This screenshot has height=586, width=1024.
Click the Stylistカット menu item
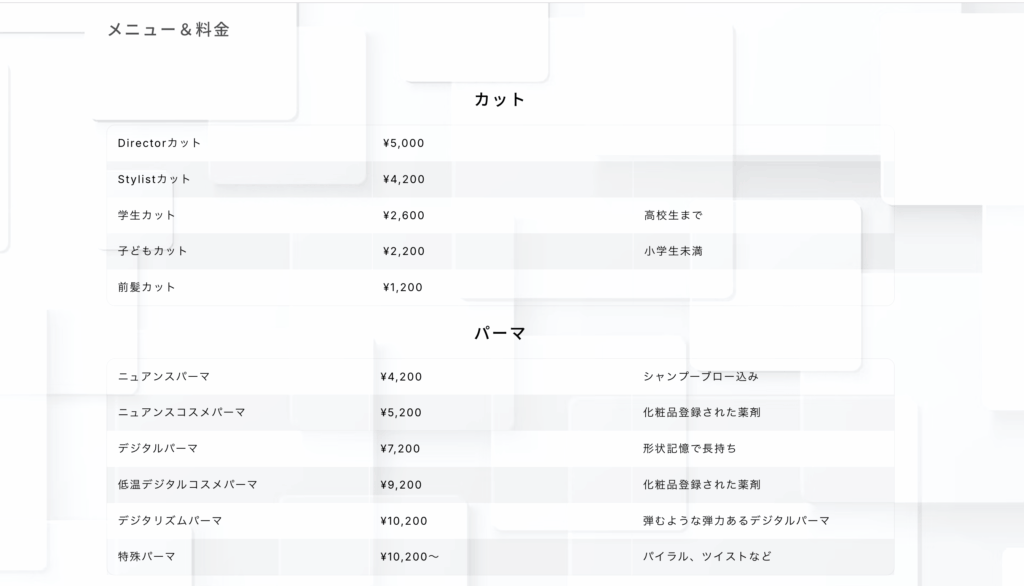[154, 179]
